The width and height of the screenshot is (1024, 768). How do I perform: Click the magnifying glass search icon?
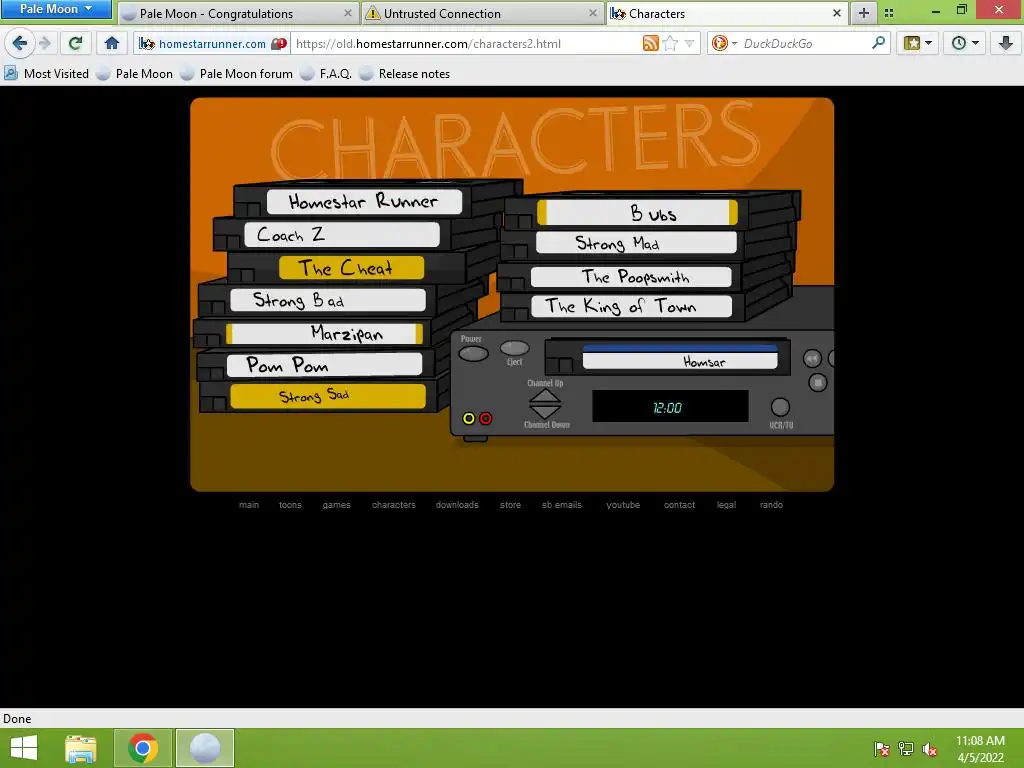click(879, 43)
